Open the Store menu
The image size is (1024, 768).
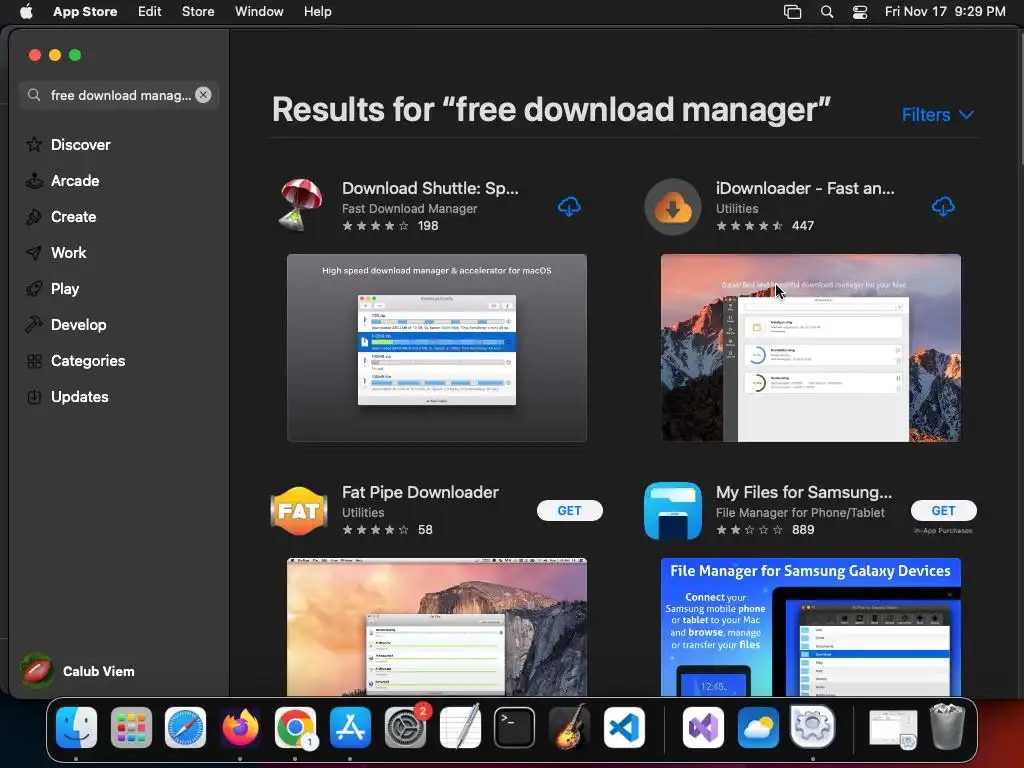coord(198,12)
